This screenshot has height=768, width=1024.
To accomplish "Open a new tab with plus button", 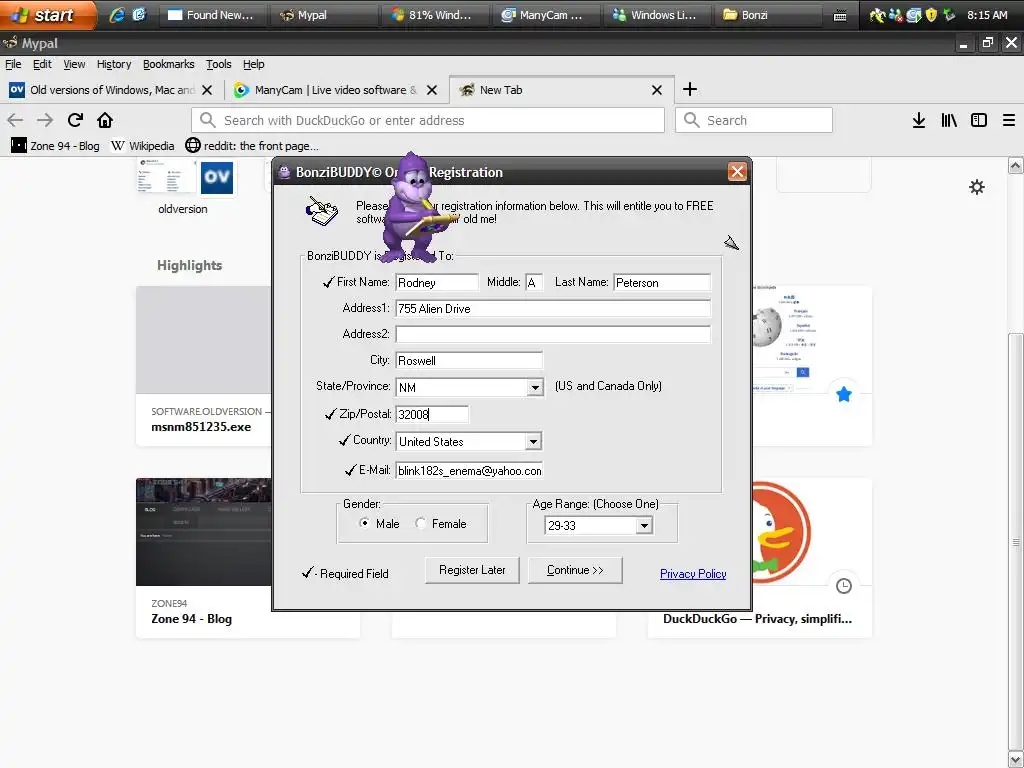I will [690, 89].
